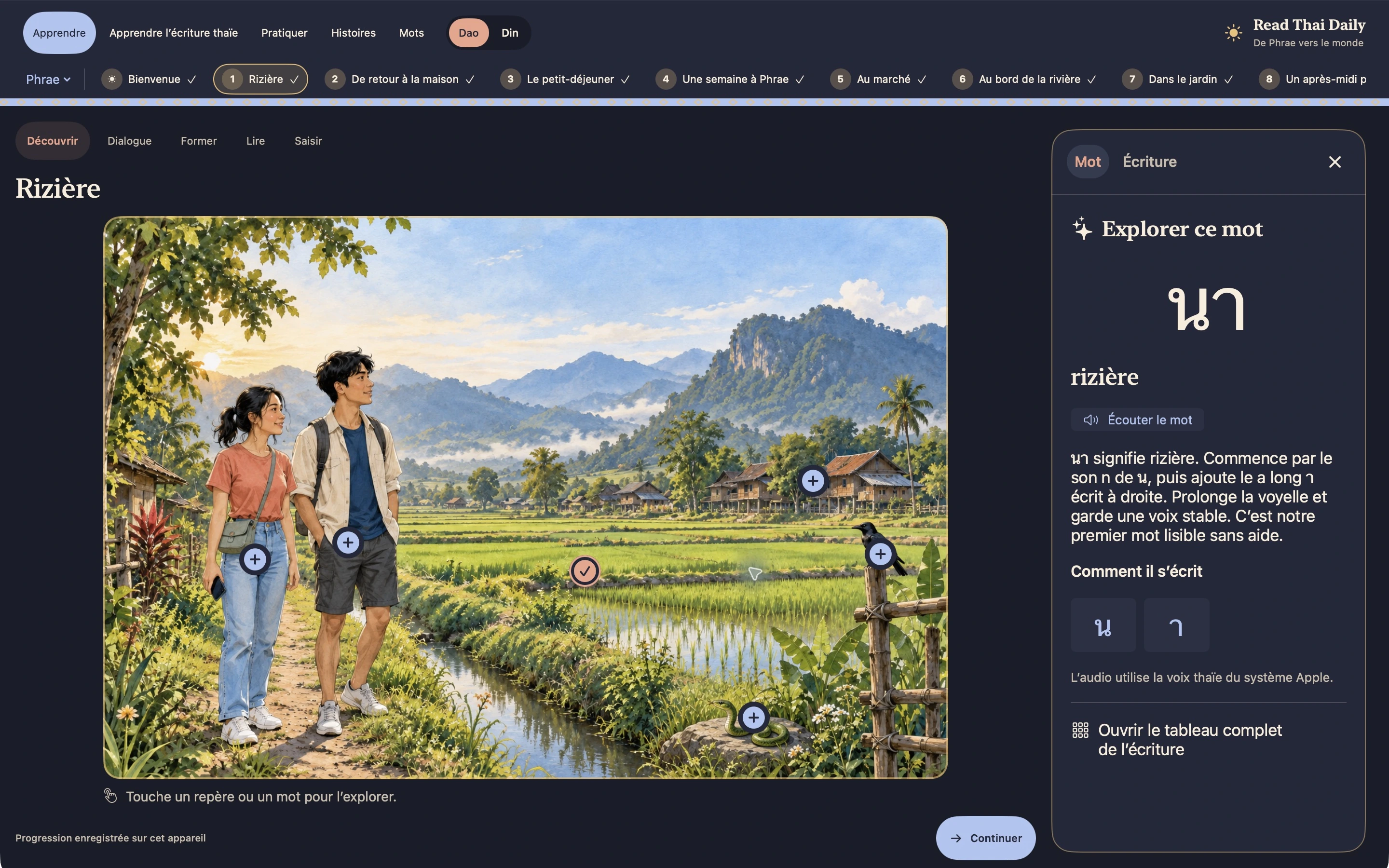
Task: Switch to the Former step tab
Action: [199, 141]
